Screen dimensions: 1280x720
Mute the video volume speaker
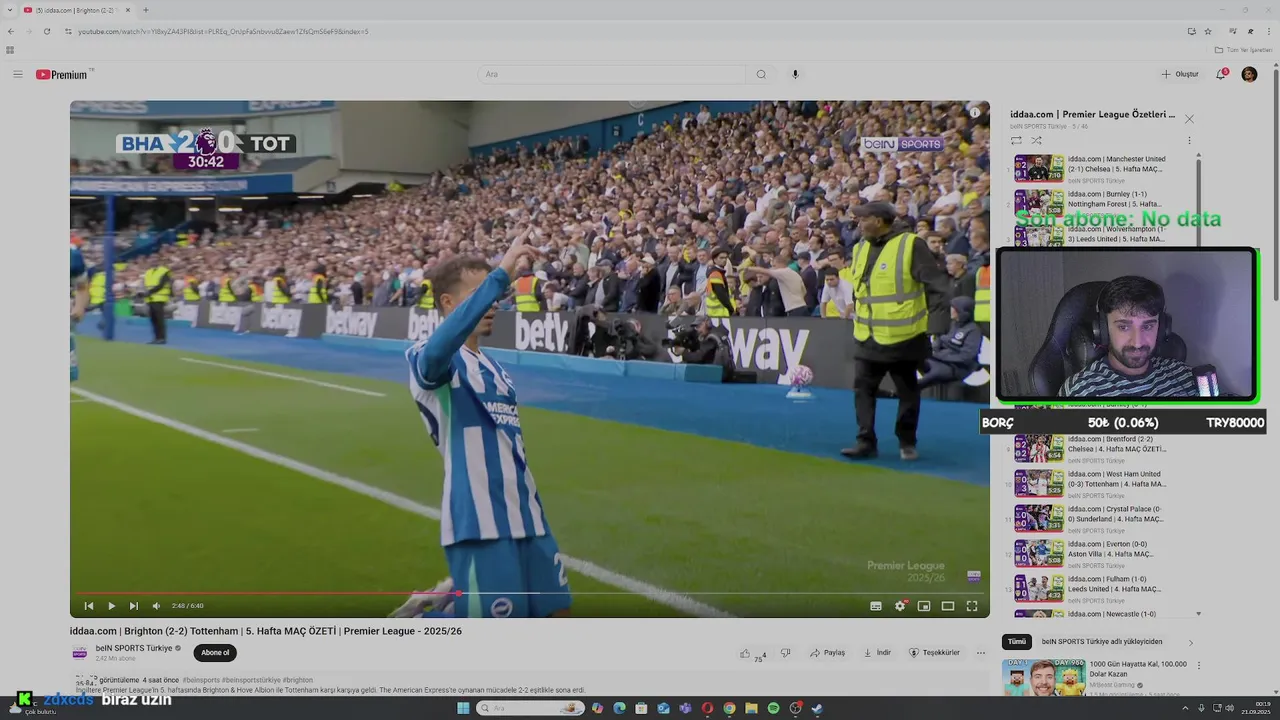pos(156,606)
